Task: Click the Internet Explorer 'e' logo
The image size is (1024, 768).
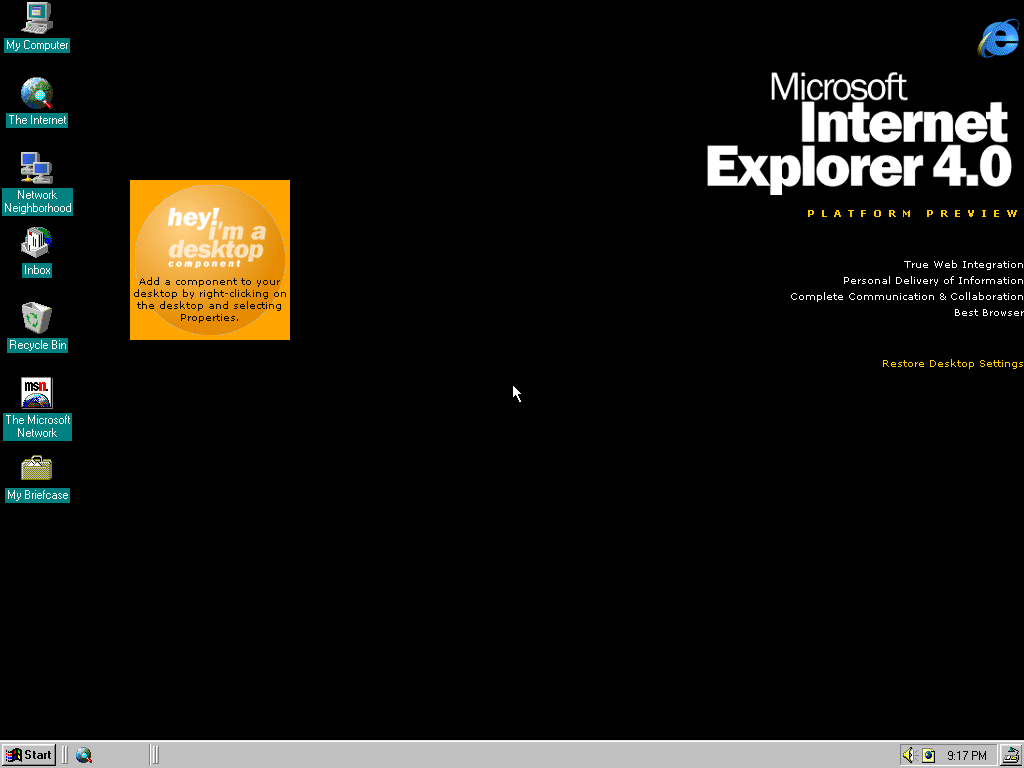Action: (x=998, y=39)
